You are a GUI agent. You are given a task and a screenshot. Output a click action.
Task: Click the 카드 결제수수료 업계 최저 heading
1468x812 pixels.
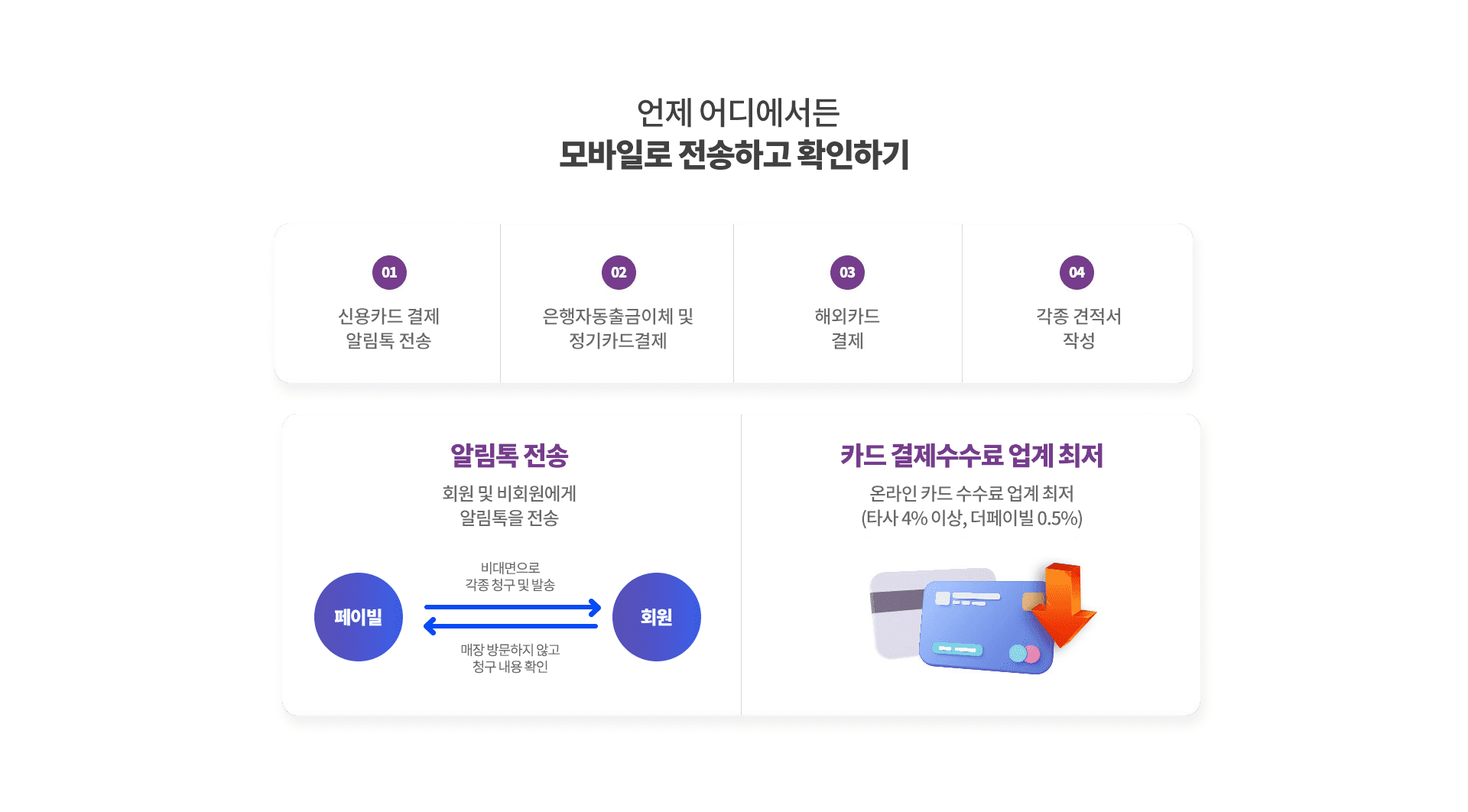972,456
